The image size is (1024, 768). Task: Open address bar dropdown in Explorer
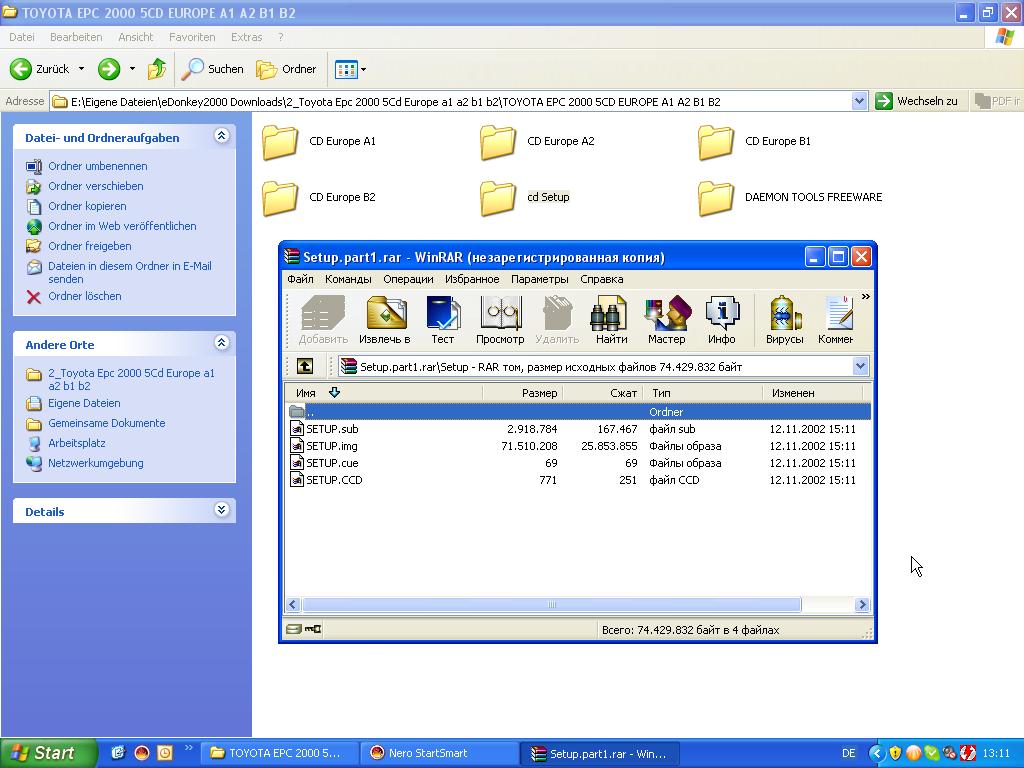[859, 101]
